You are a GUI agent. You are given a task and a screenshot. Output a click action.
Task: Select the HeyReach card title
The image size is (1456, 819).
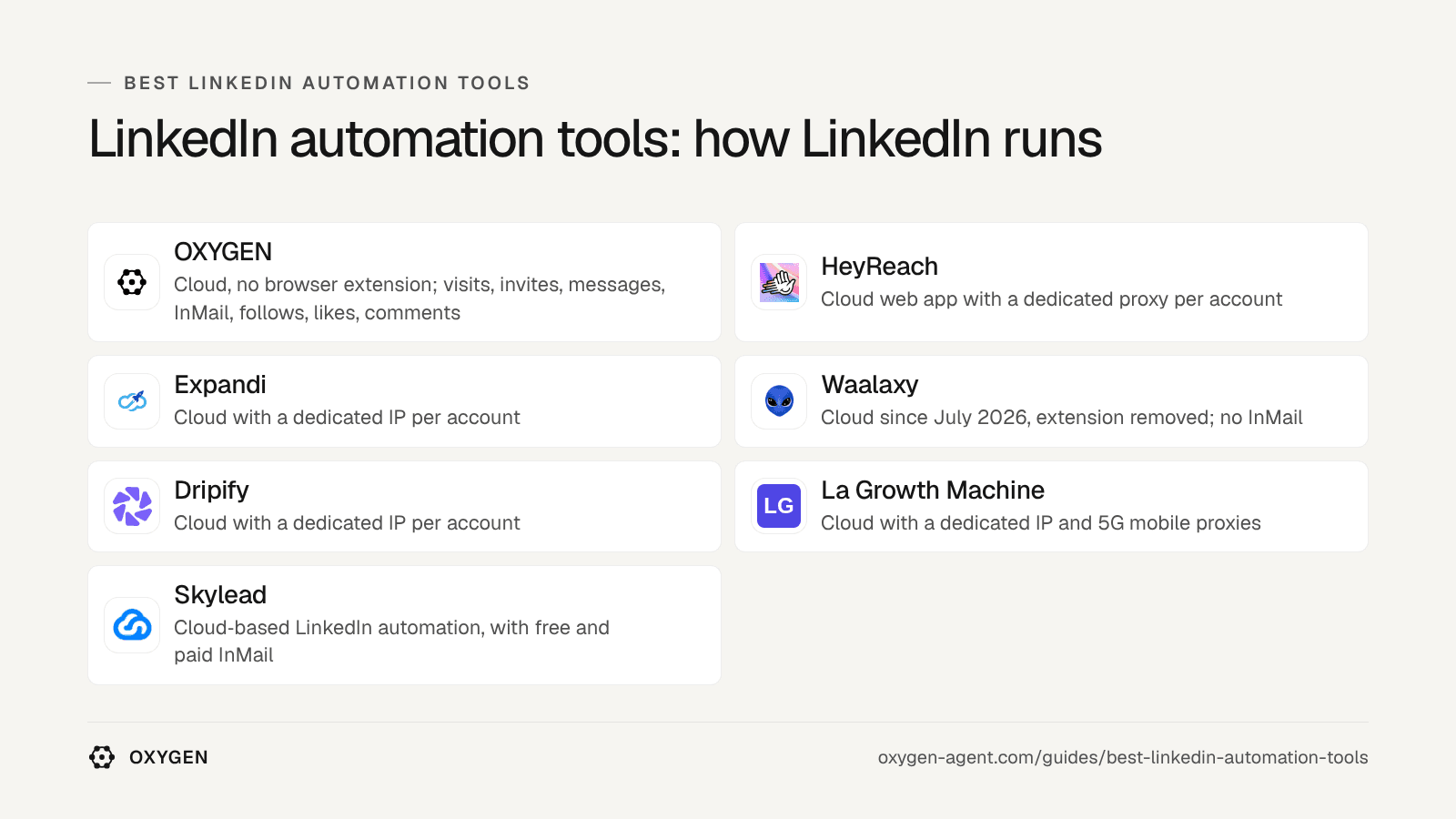(x=879, y=267)
